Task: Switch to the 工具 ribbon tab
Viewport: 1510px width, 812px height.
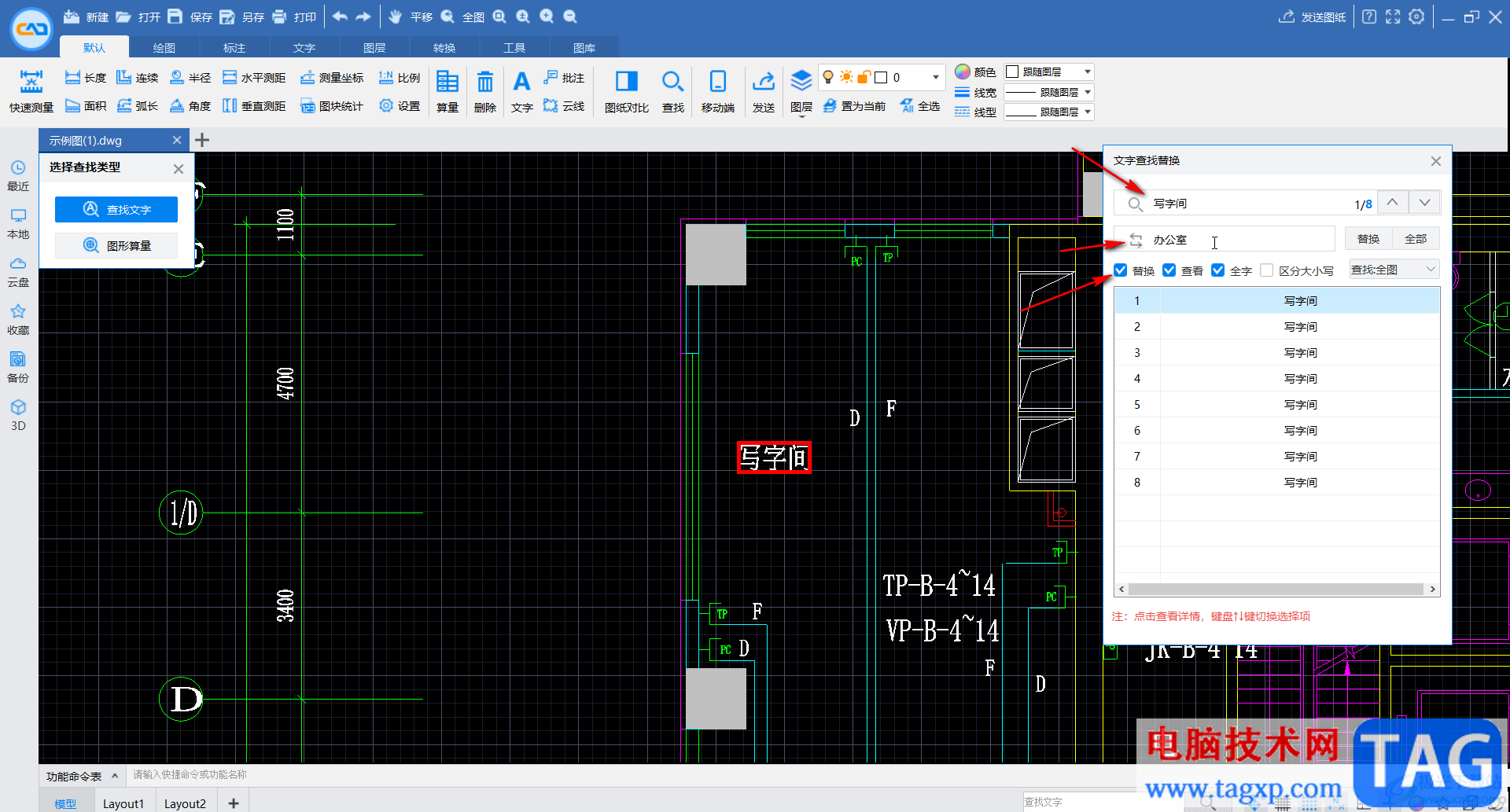Action: 514,48
